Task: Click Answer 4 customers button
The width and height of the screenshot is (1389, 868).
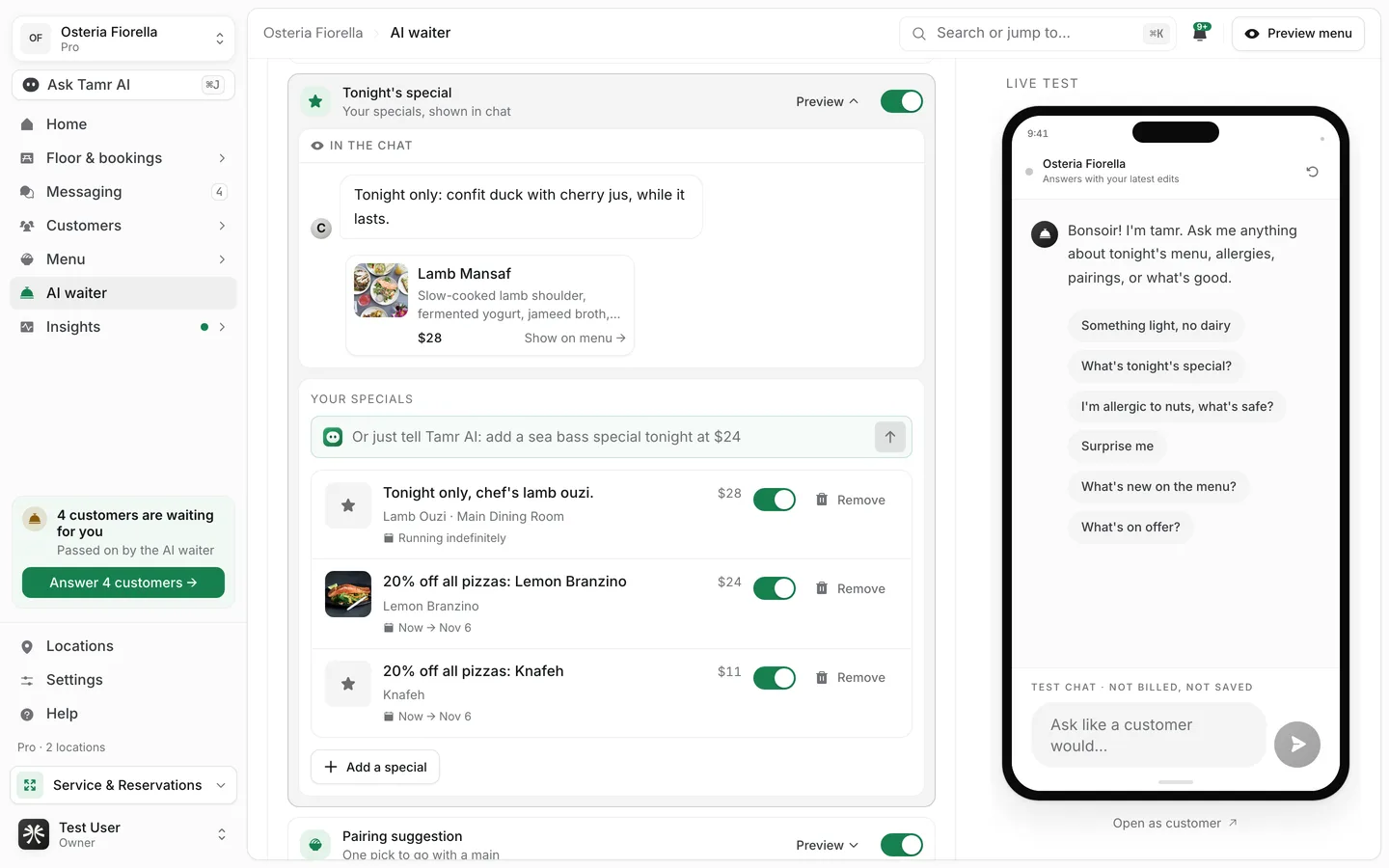Action: point(123,583)
